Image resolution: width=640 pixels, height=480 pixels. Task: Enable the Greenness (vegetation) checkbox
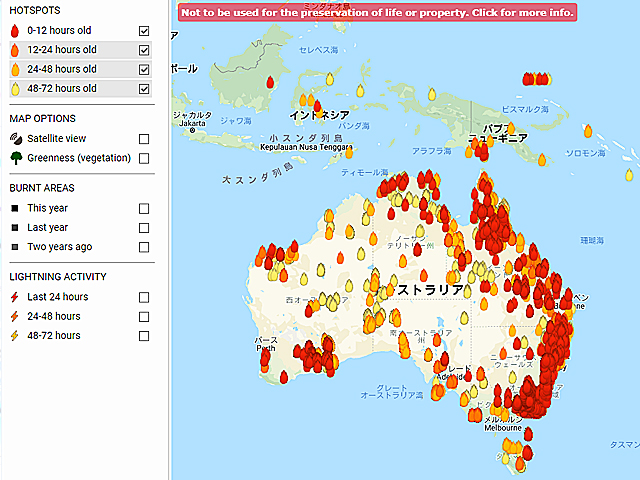(145, 158)
